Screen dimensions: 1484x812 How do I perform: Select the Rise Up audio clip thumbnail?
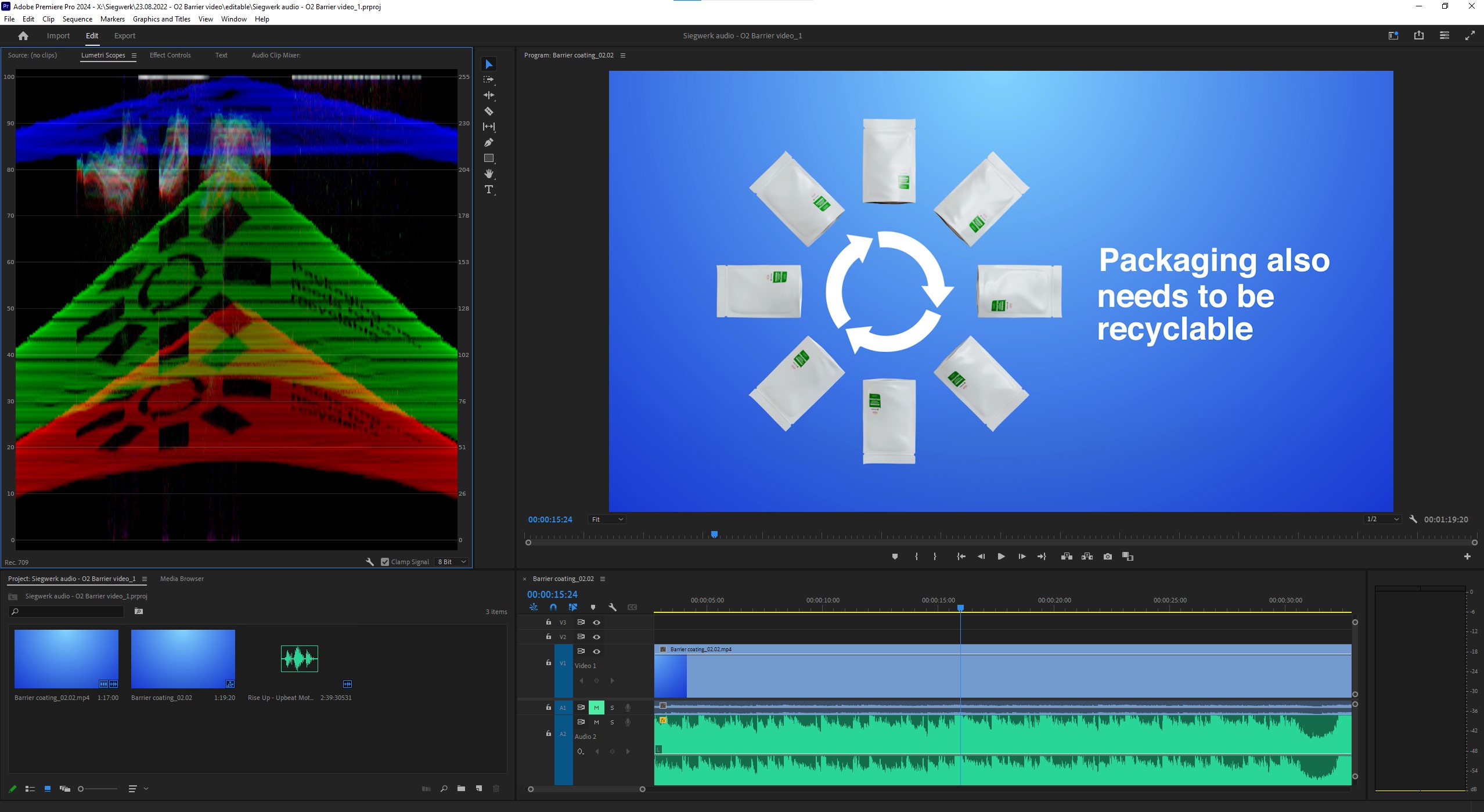300,659
